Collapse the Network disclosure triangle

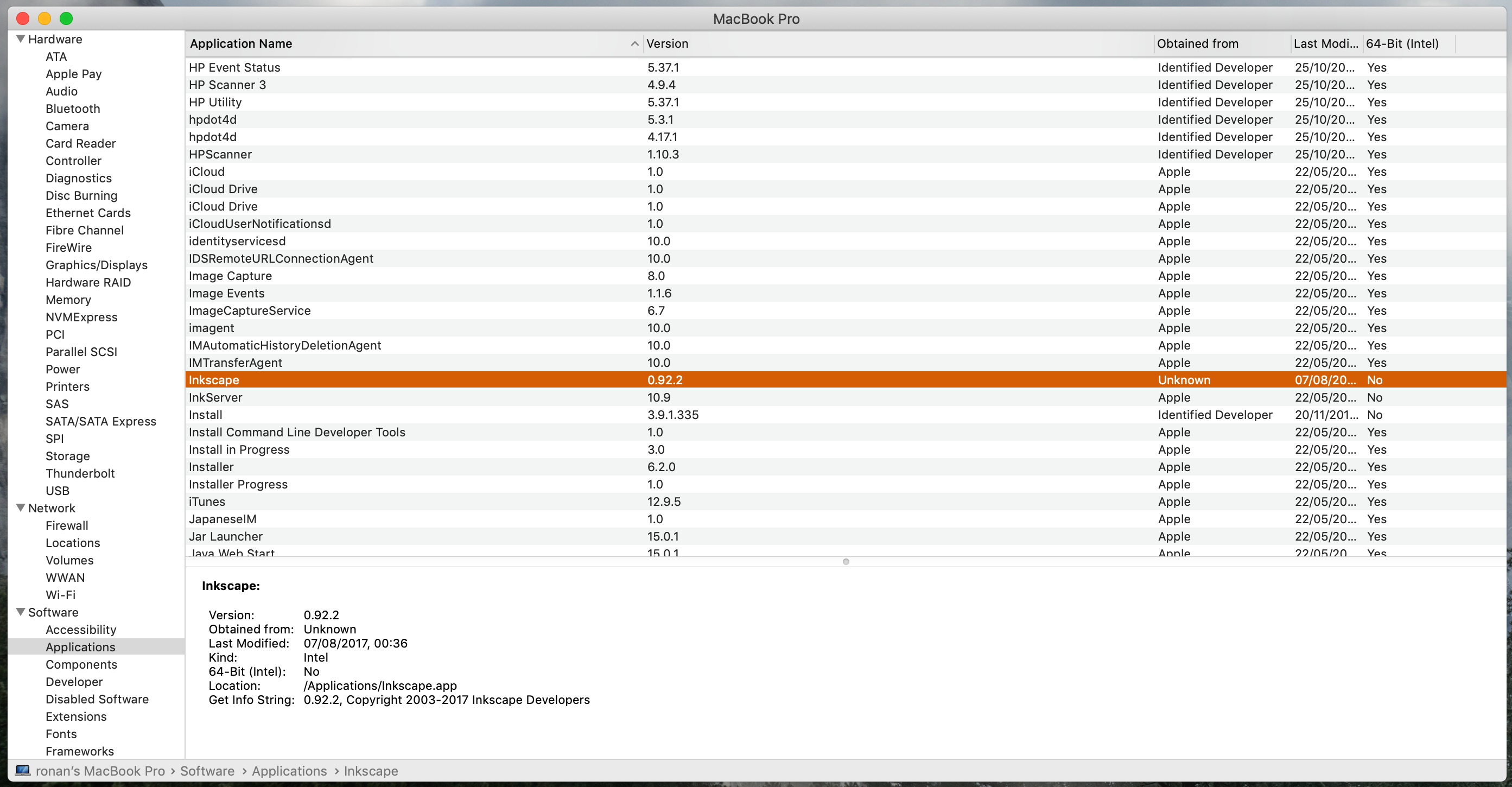21,507
